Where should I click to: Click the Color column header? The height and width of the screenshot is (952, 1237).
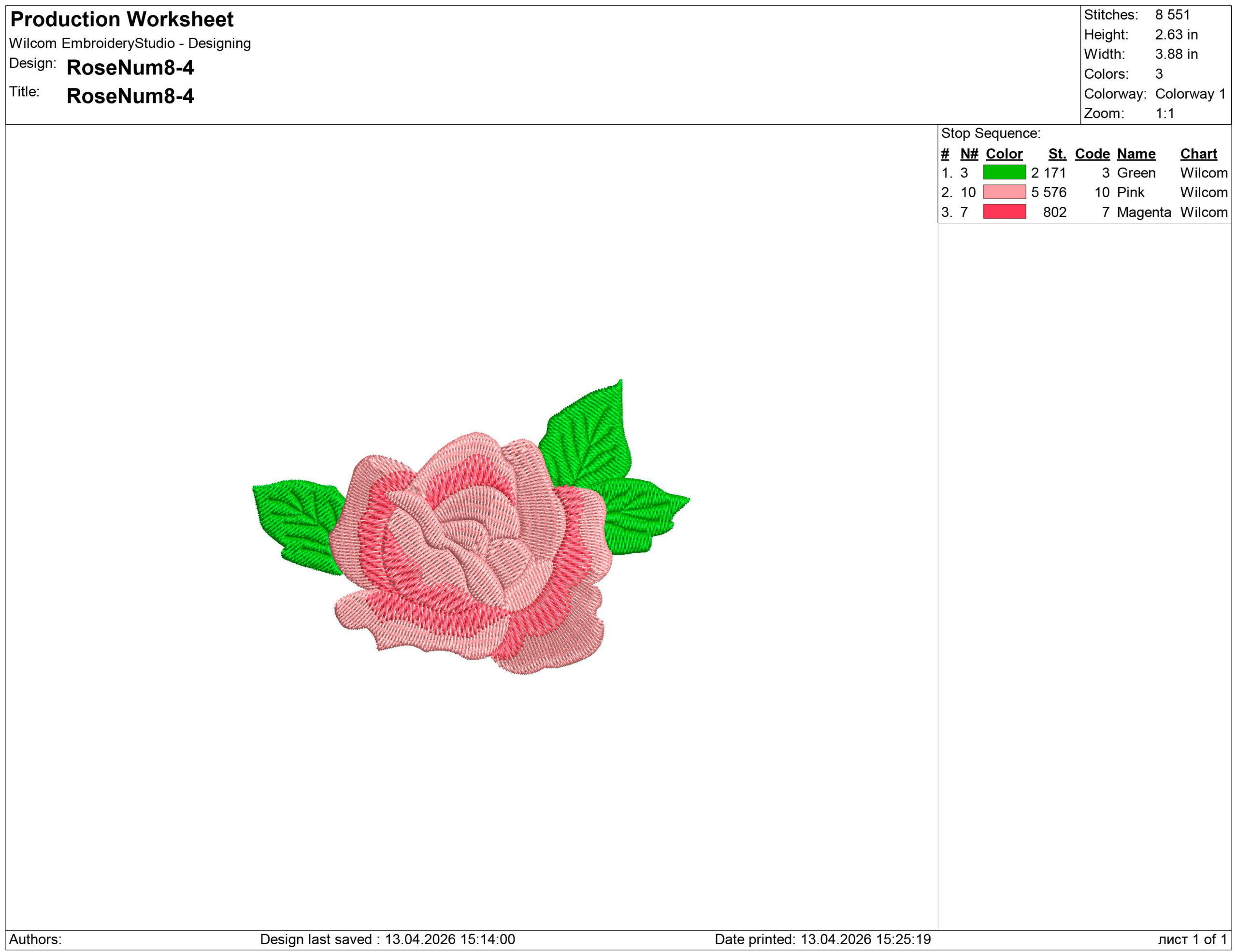(x=1004, y=154)
